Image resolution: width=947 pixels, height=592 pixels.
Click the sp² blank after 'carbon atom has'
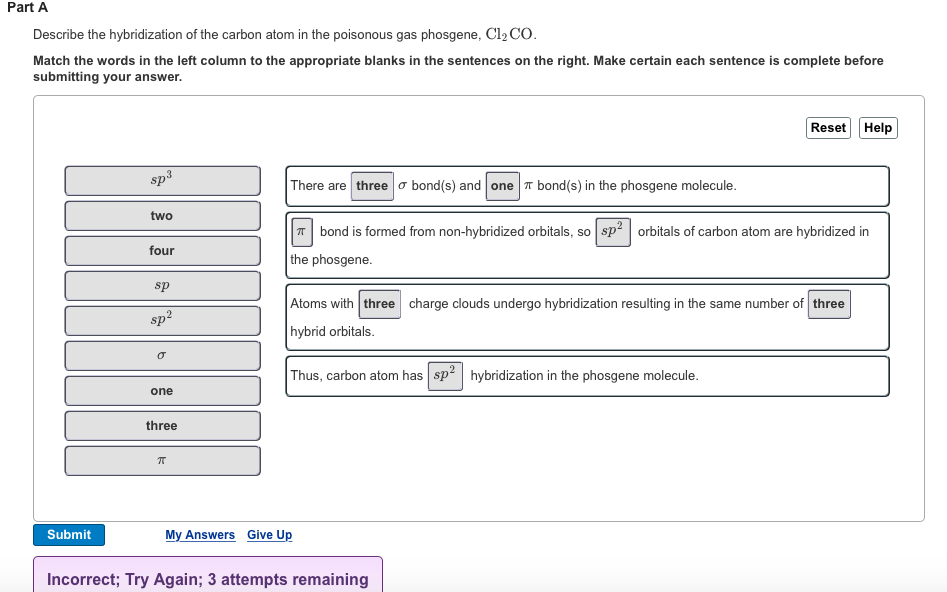pos(445,376)
